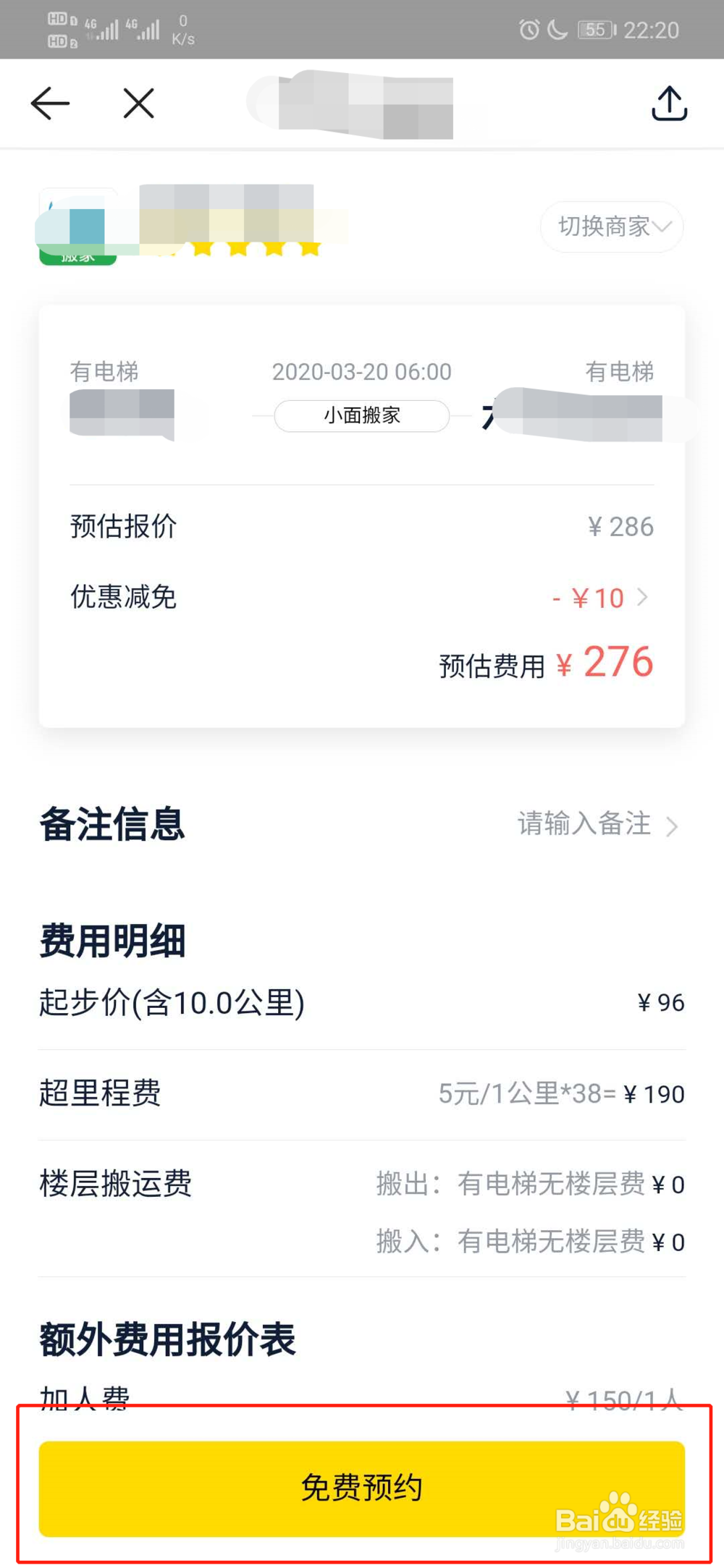The height and width of the screenshot is (1568, 724).
Task: Tap the share upload icon
Action: [x=669, y=103]
